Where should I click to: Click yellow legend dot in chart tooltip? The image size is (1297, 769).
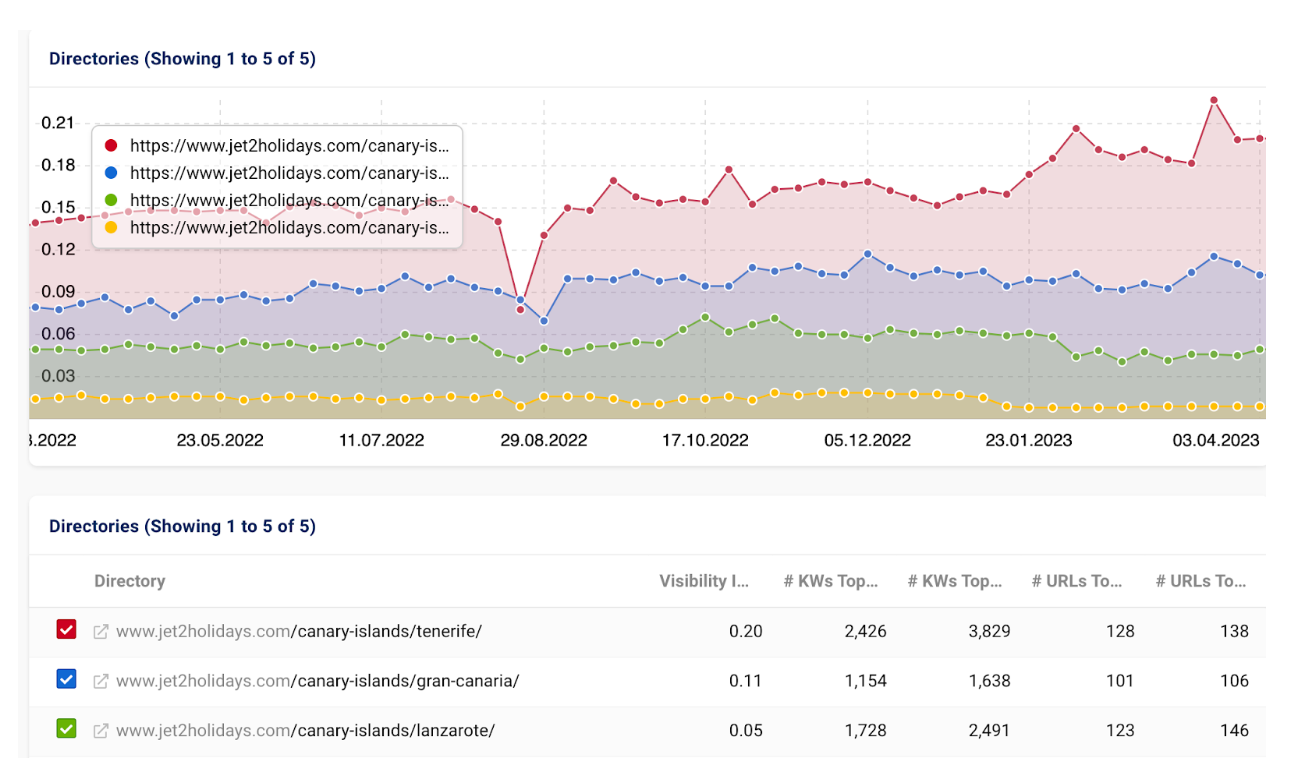[x=111, y=228]
